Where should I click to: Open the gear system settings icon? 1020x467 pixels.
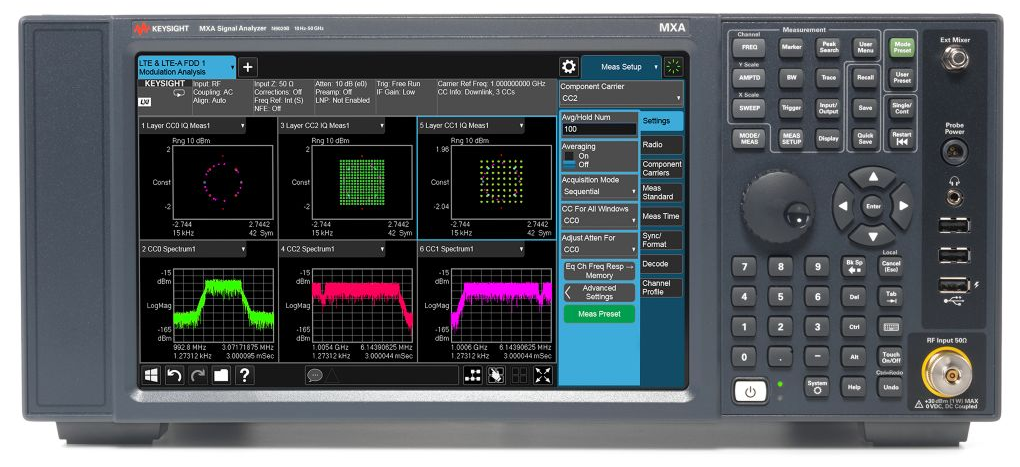click(x=569, y=67)
